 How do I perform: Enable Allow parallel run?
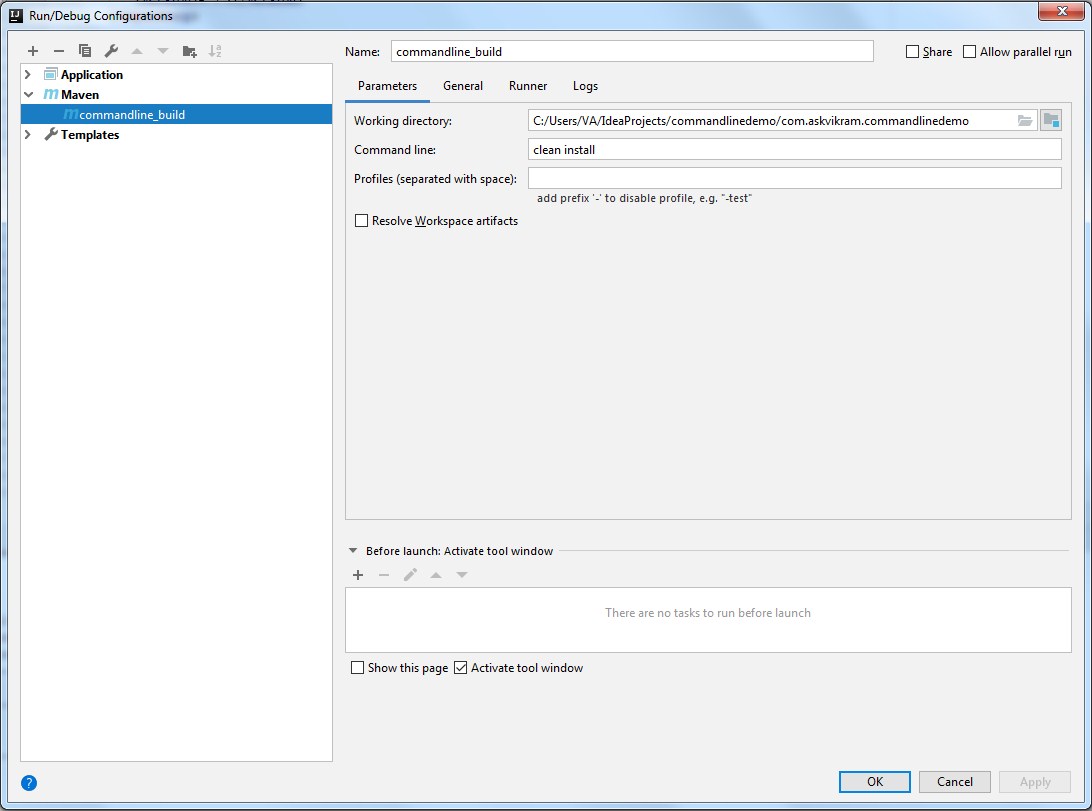[969, 52]
